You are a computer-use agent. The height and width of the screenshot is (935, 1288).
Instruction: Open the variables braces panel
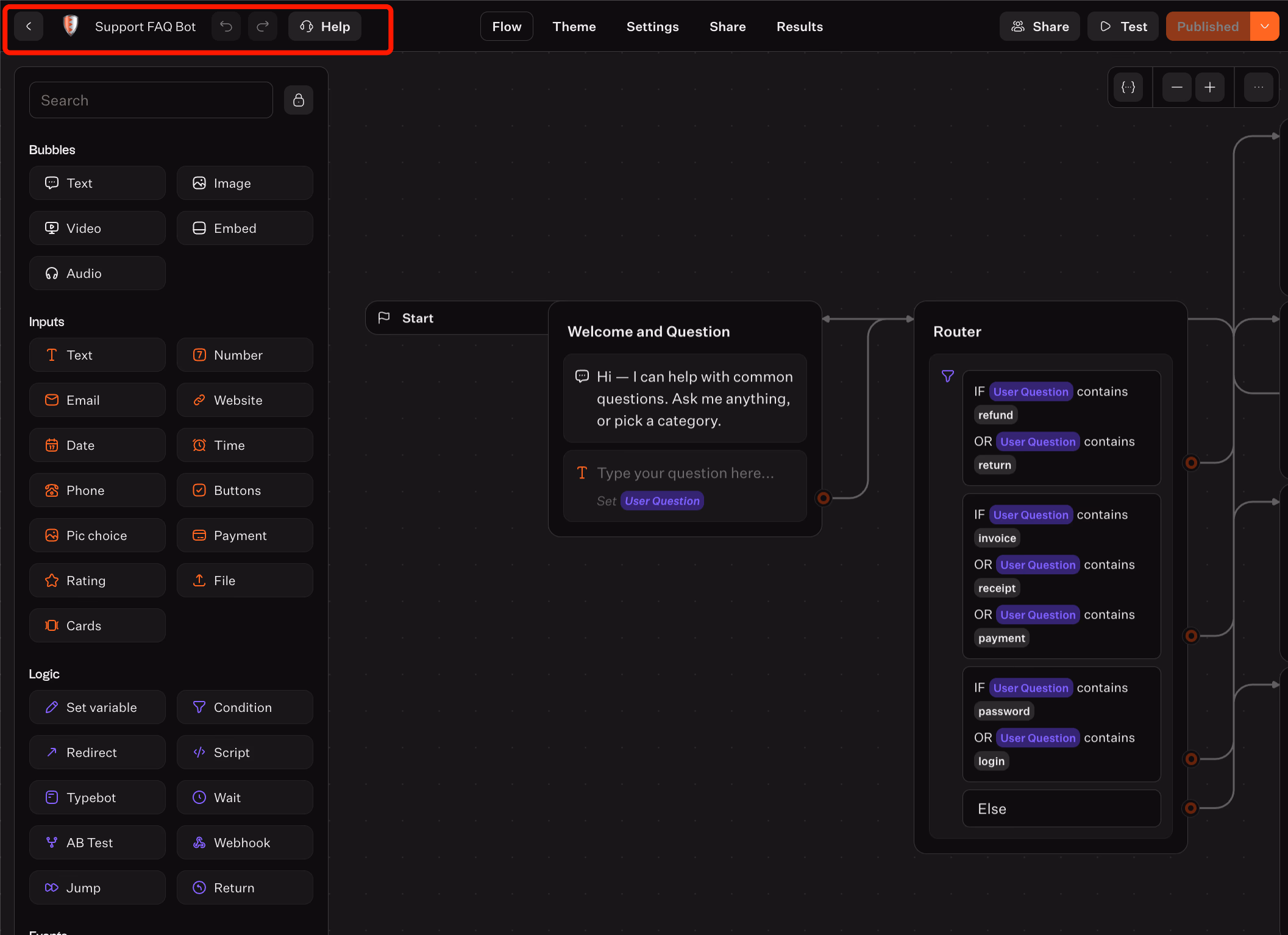coord(1128,88)
